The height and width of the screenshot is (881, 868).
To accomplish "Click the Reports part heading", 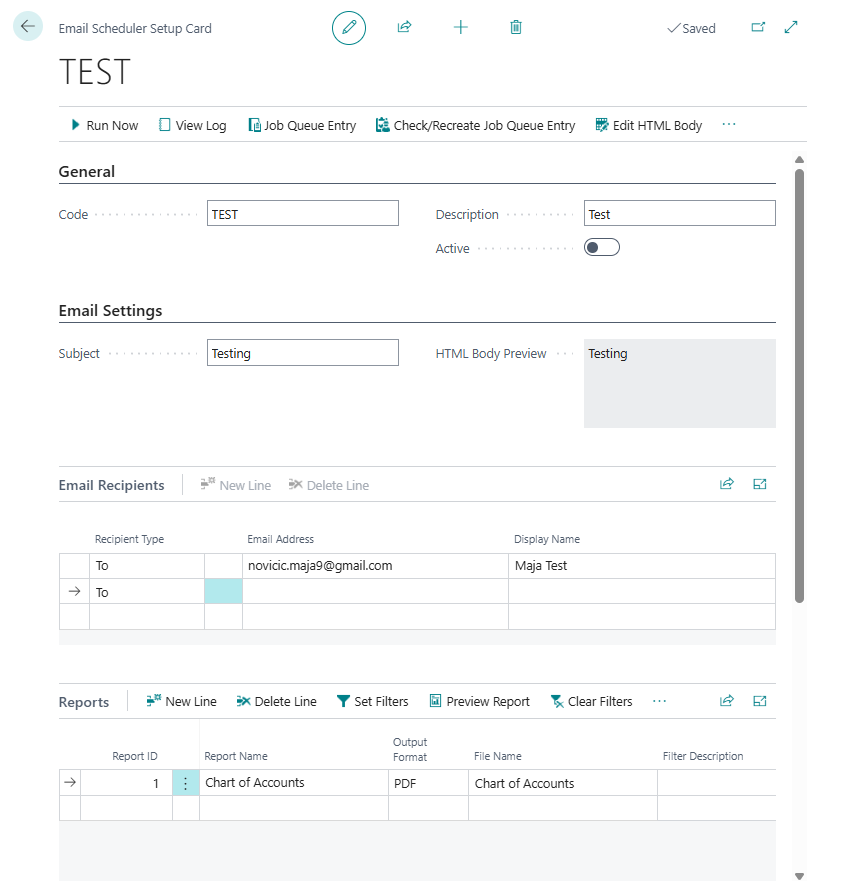I will tap(84, 702).
